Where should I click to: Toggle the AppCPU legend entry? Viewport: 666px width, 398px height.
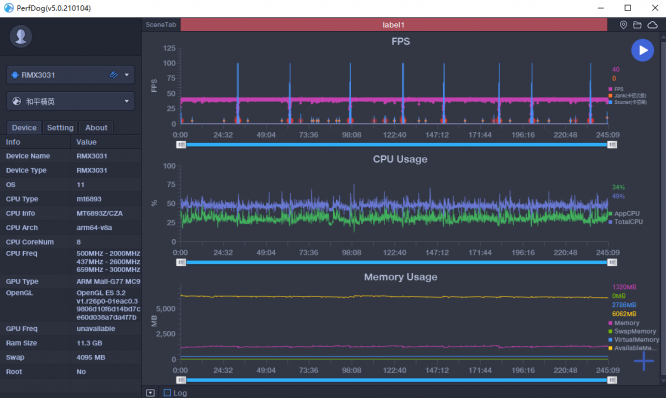pos(624,214)
